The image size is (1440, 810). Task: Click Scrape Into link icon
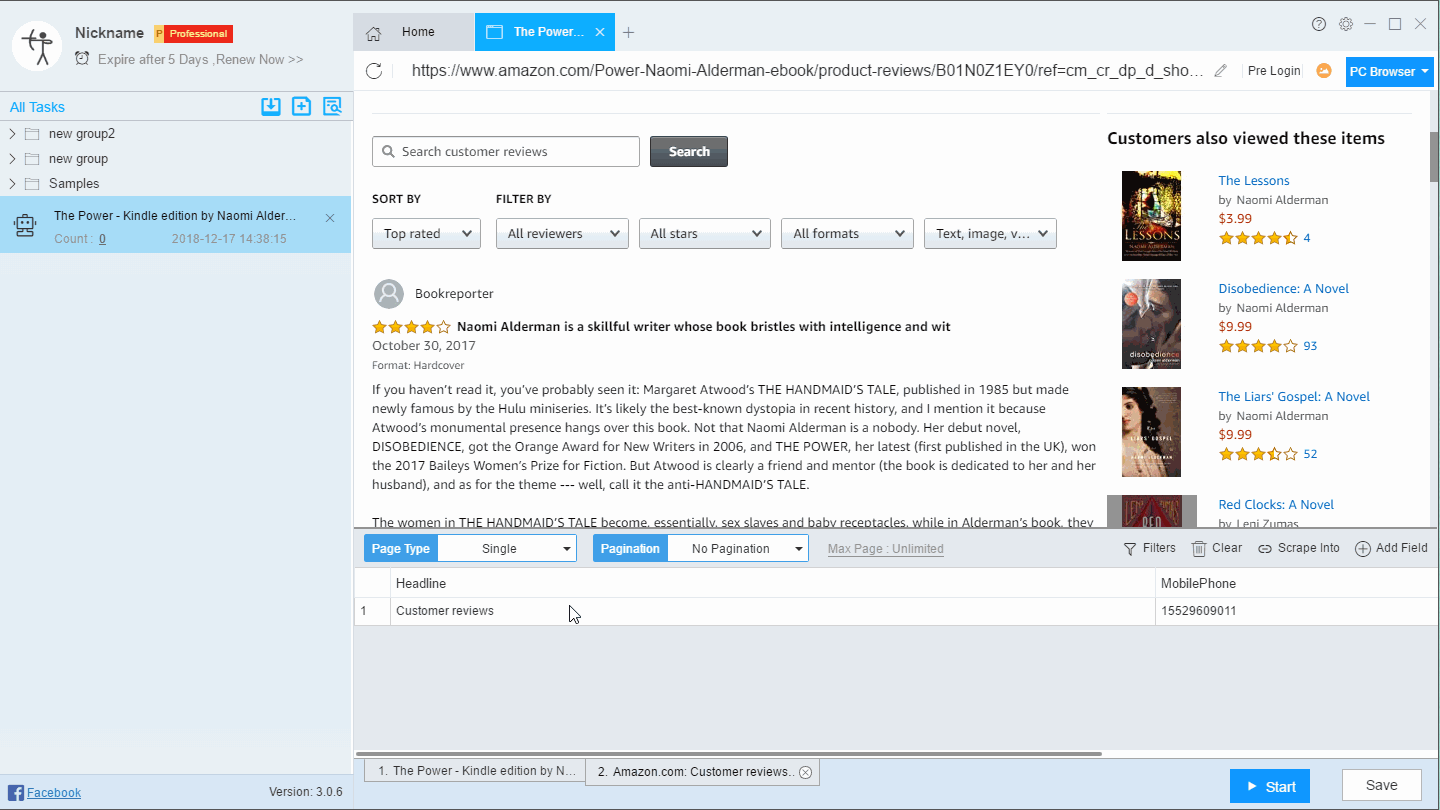[1265, 549]
